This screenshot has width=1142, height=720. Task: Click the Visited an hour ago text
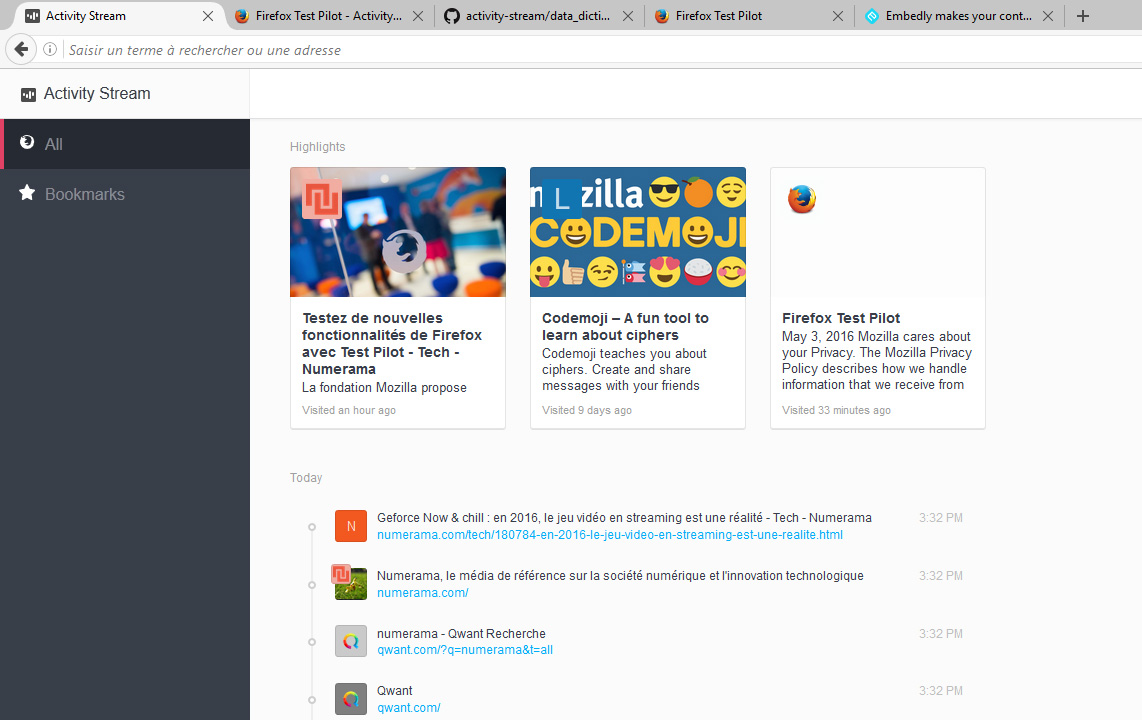coord(349,411)
